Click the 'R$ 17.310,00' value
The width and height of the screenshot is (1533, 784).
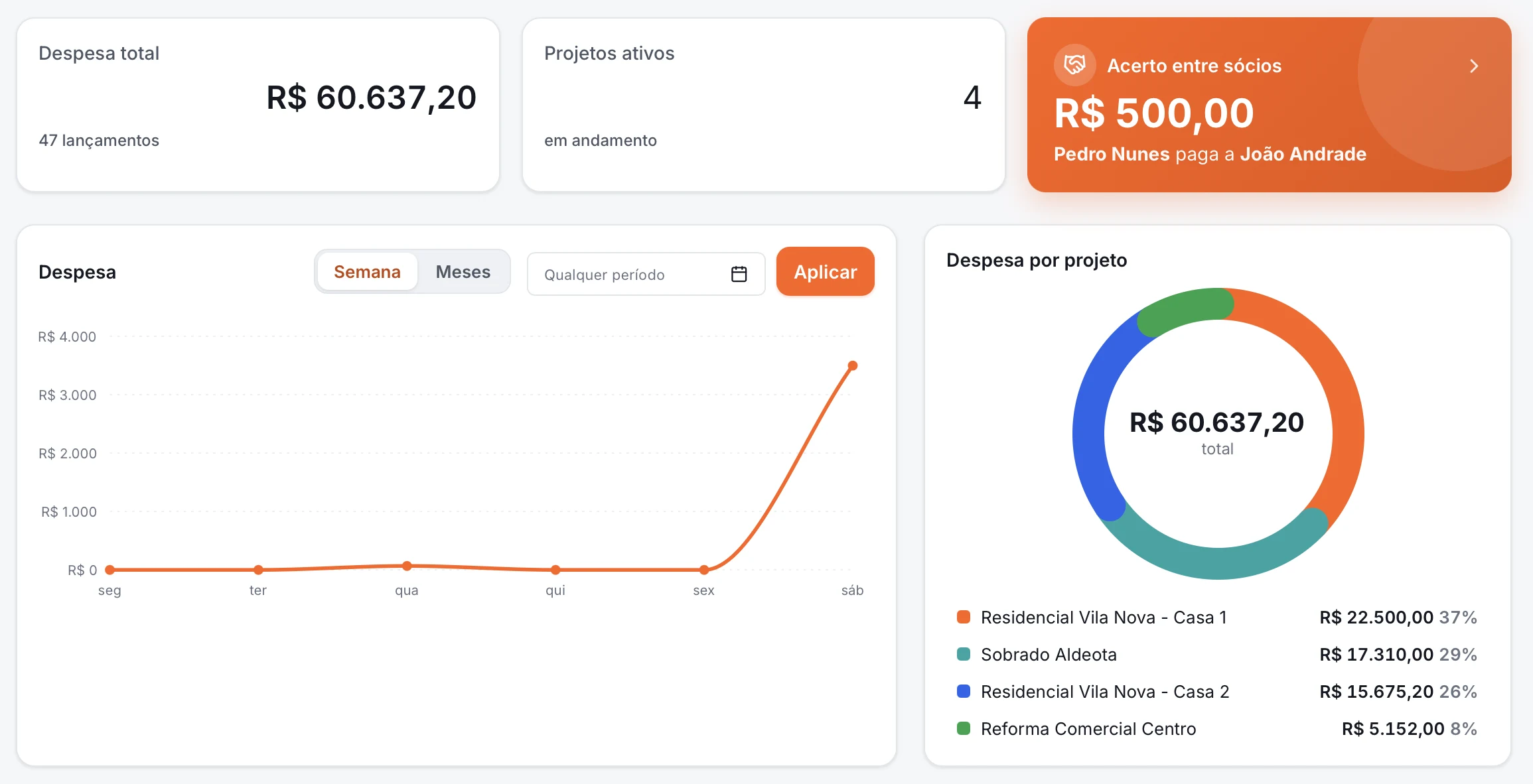click(x=1376, y=655)
